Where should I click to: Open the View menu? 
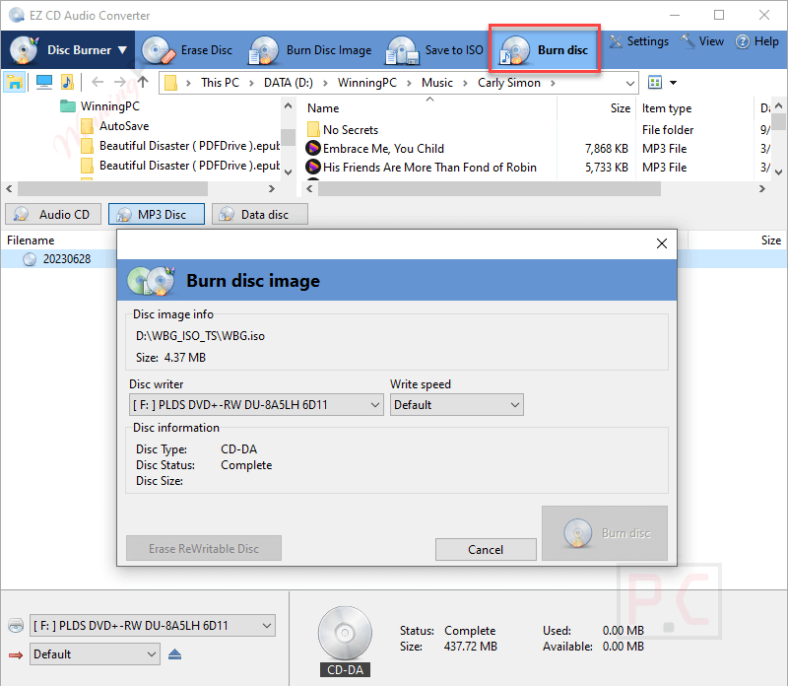[702, 41]
